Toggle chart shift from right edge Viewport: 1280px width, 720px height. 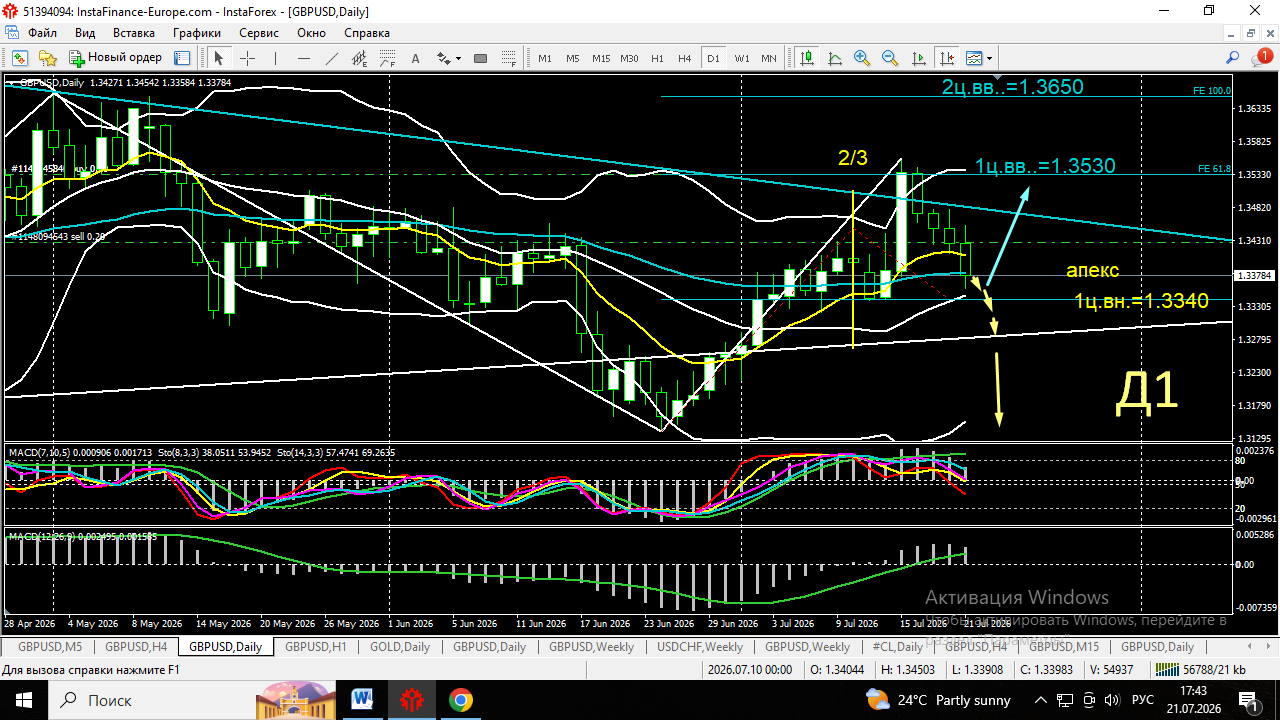(946, 58)
